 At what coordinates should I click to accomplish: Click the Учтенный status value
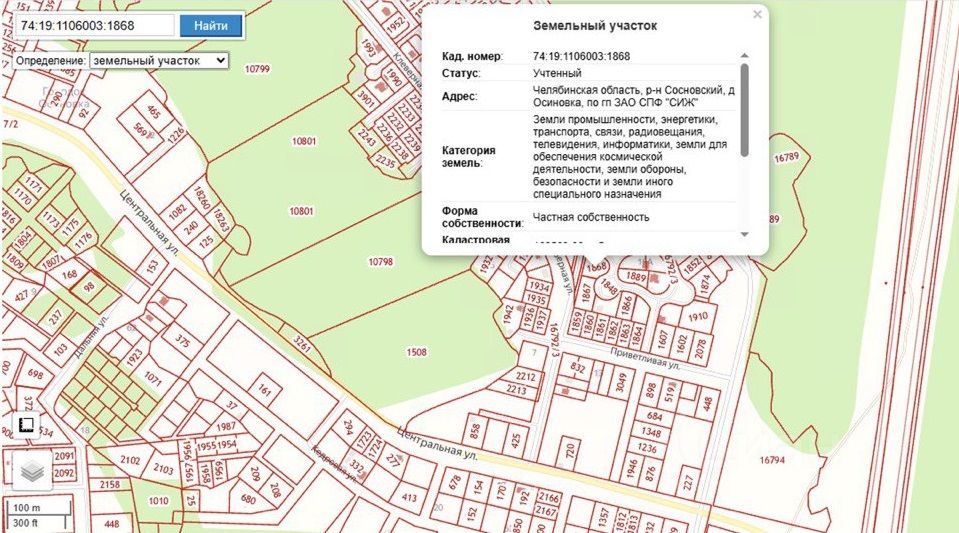(x=557, y=73)
